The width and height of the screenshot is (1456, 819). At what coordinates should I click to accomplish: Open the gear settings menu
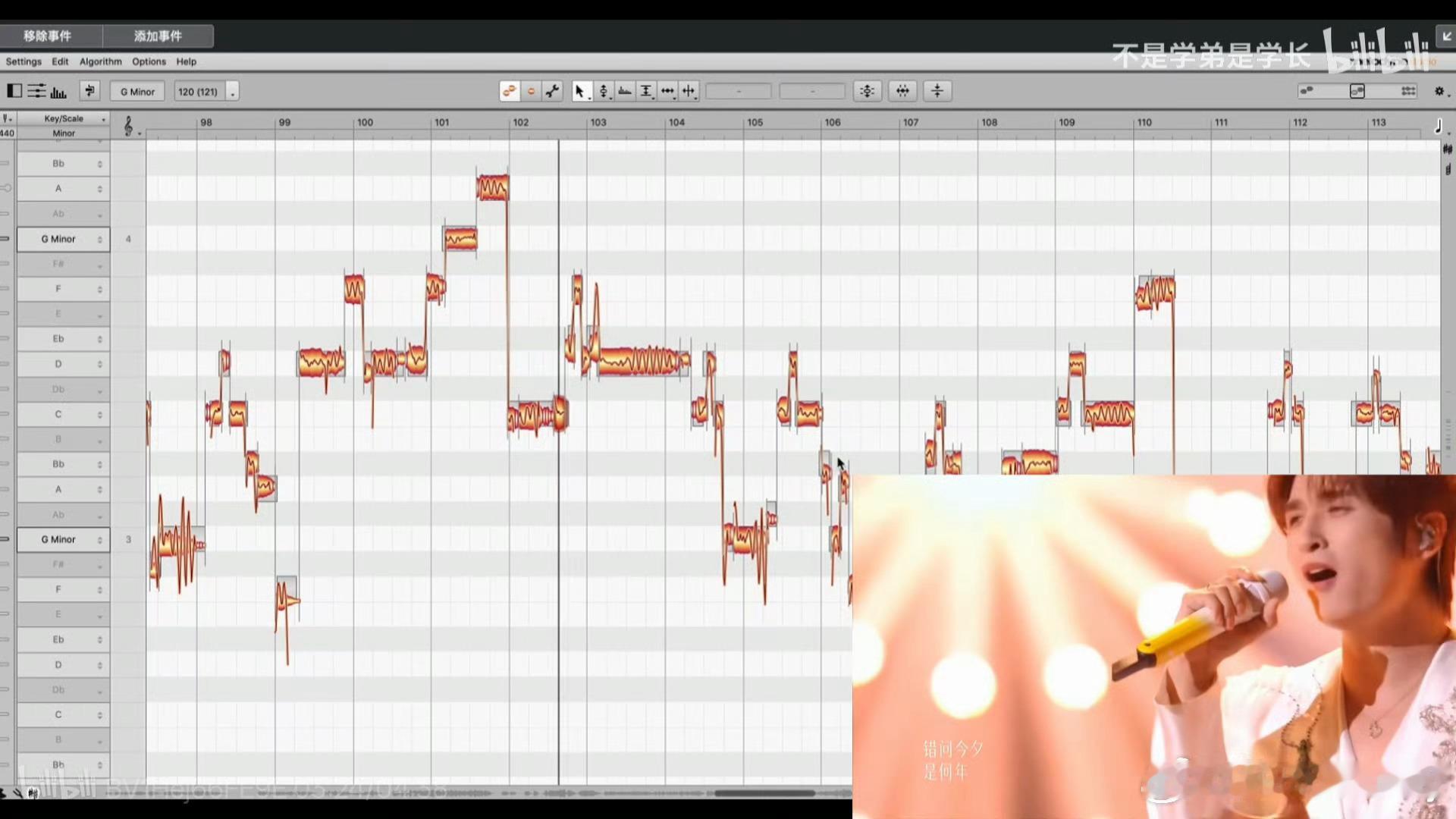click(1439, 91)
